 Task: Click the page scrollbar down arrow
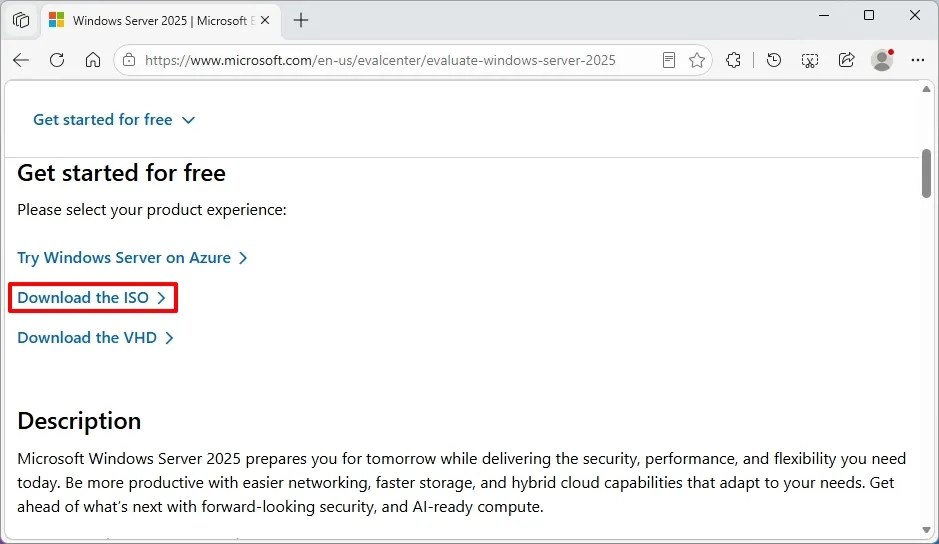tap(926, 530)
